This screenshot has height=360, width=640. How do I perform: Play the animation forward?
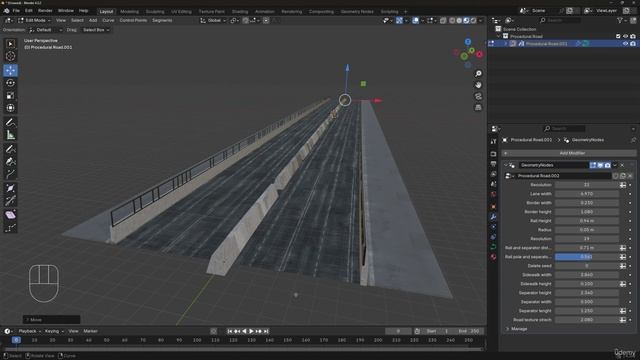[x=251, y=331]
